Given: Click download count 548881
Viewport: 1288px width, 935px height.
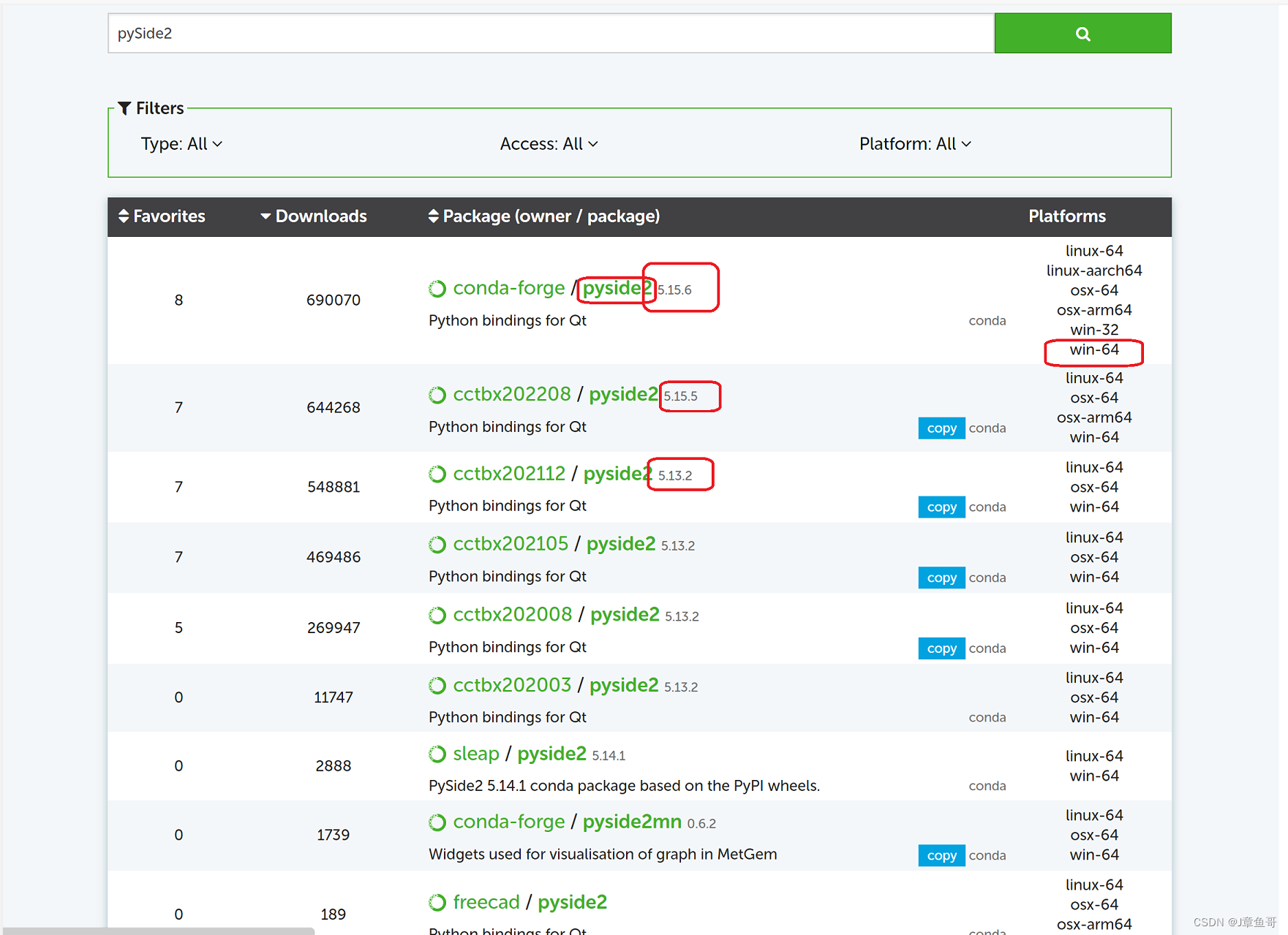Looking at the screenshot, I should tap(334, 488).
